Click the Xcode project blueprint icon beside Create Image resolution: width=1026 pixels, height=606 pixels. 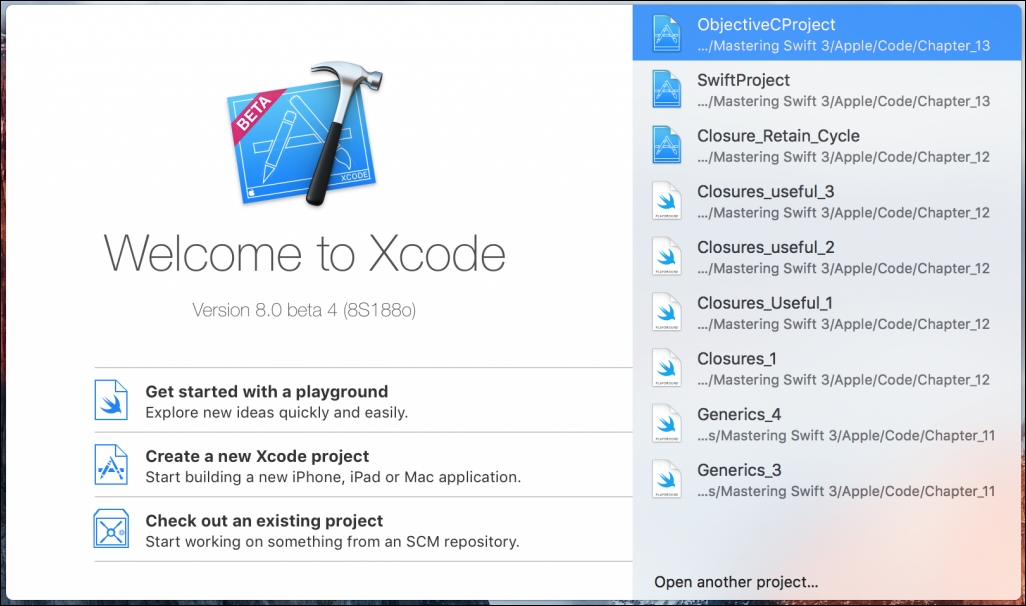(111, 465)
